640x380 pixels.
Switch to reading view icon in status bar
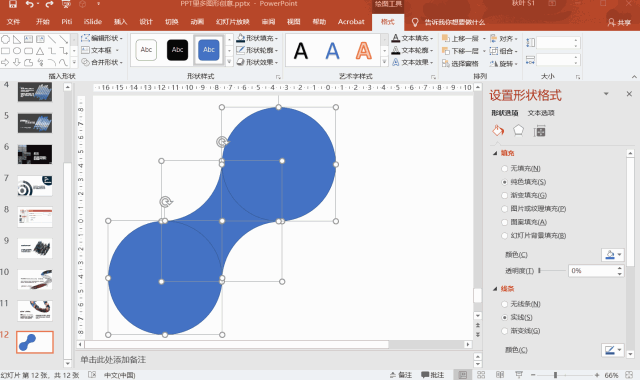point(500,375)
